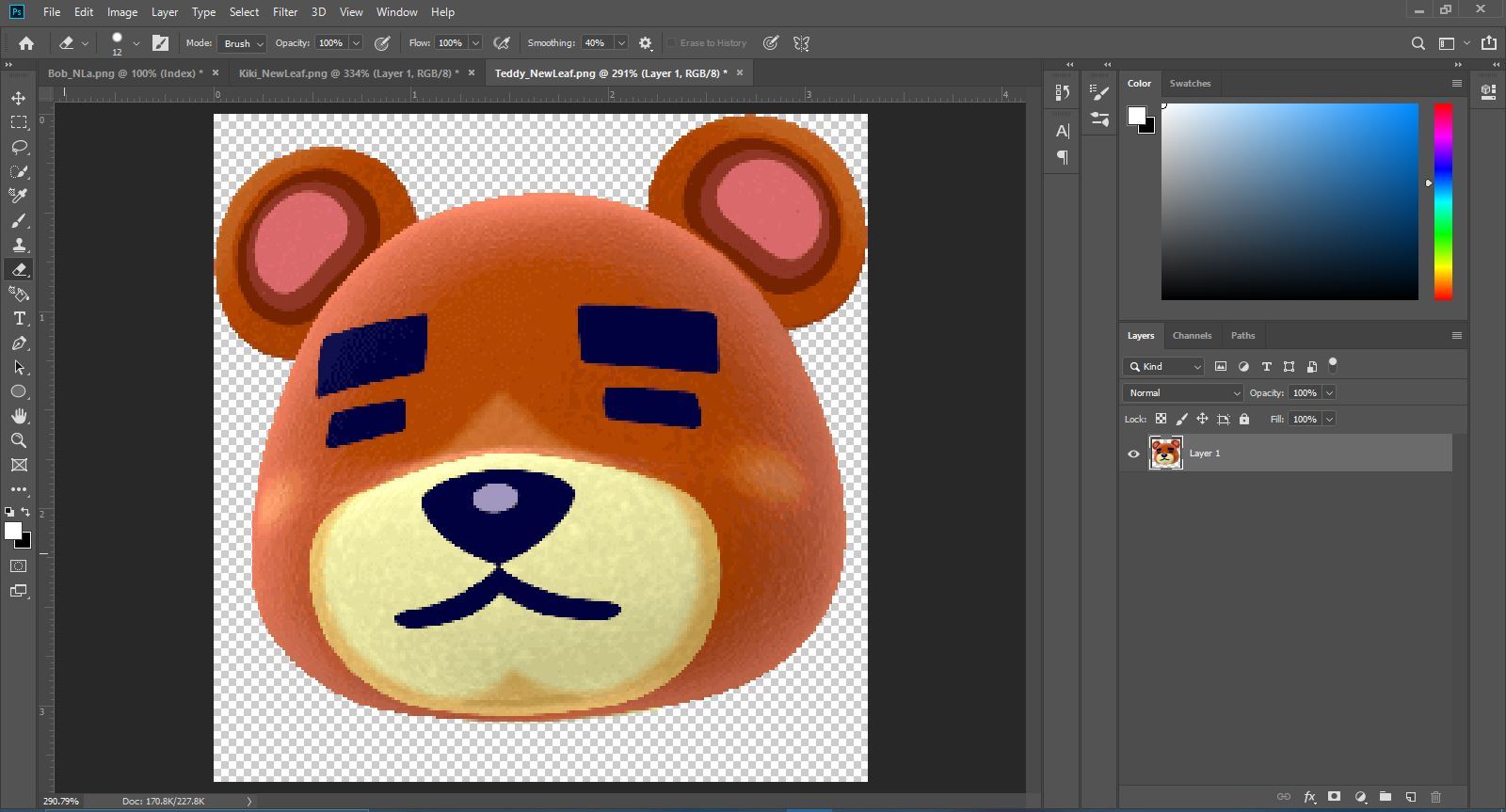Choose the Clone Stamp tool

[19, 245]
